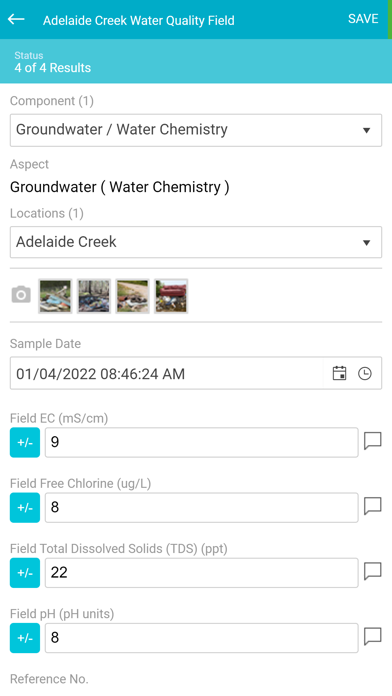
Task: Add comment for Field EC value
Action: [x=372, y=442]
